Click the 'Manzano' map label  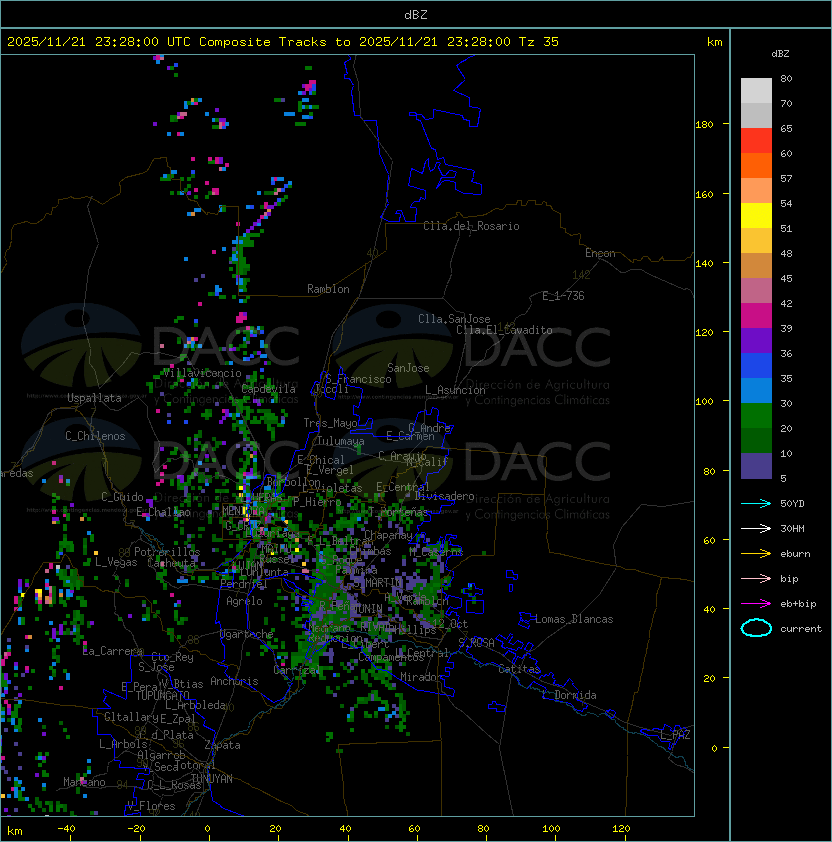pyautogui.click(x=84, y=782)
